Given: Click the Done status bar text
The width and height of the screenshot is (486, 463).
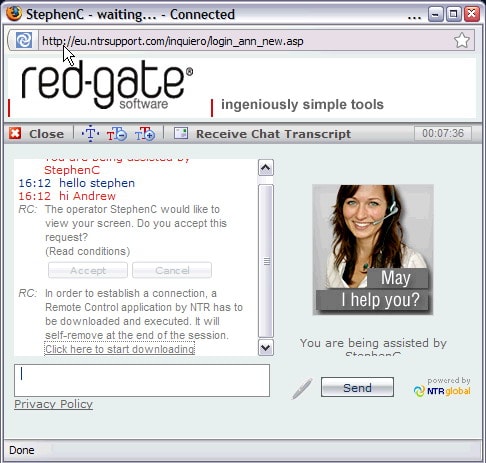Looking at the screenshot, I should click(22, 450).
